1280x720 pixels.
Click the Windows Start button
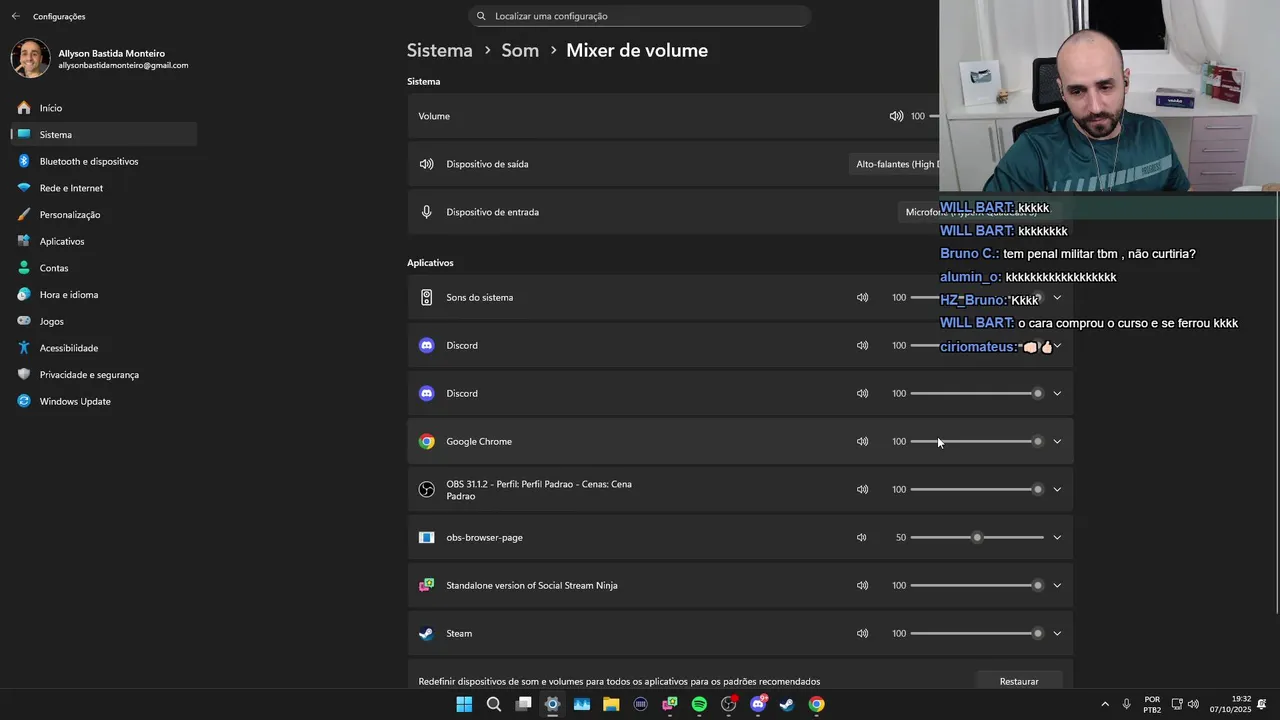point(464,704)
